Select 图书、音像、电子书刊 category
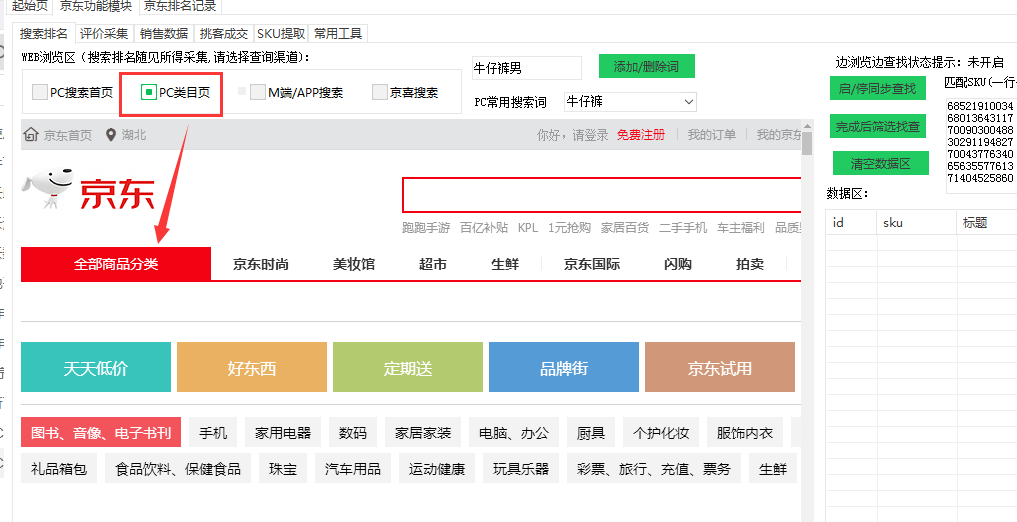The height and width of the screenshot is (522, 1017). pos(101,433)
